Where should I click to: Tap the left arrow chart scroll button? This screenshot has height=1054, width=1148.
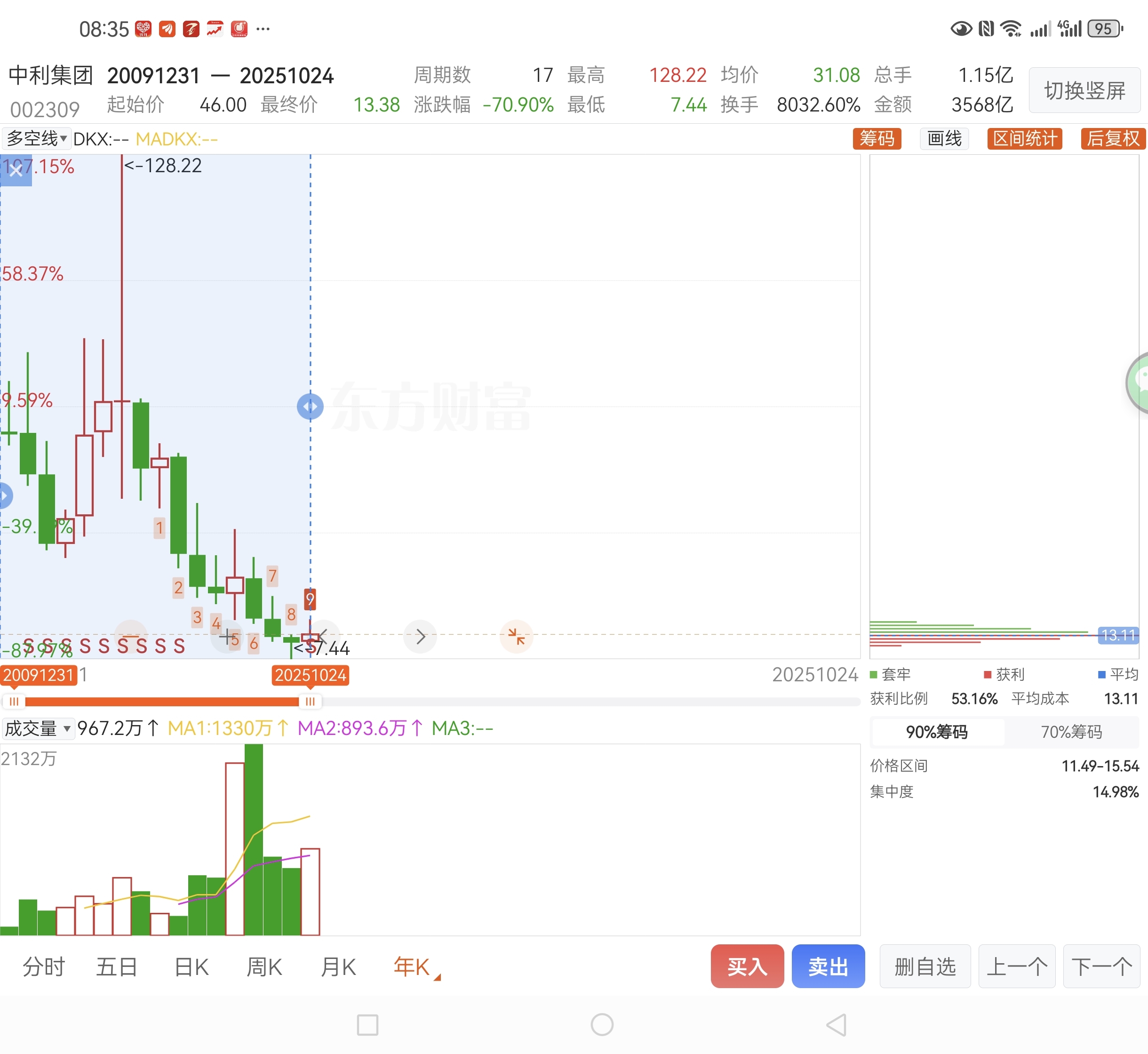[x=323, y=636]
